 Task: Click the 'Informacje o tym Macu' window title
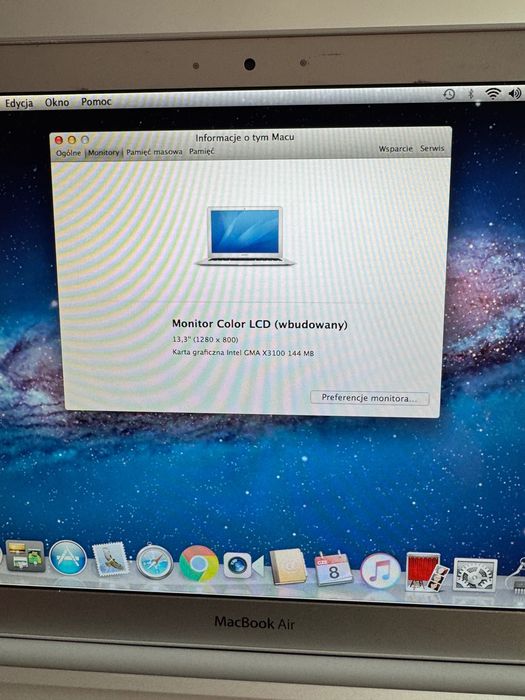(245, 138)
